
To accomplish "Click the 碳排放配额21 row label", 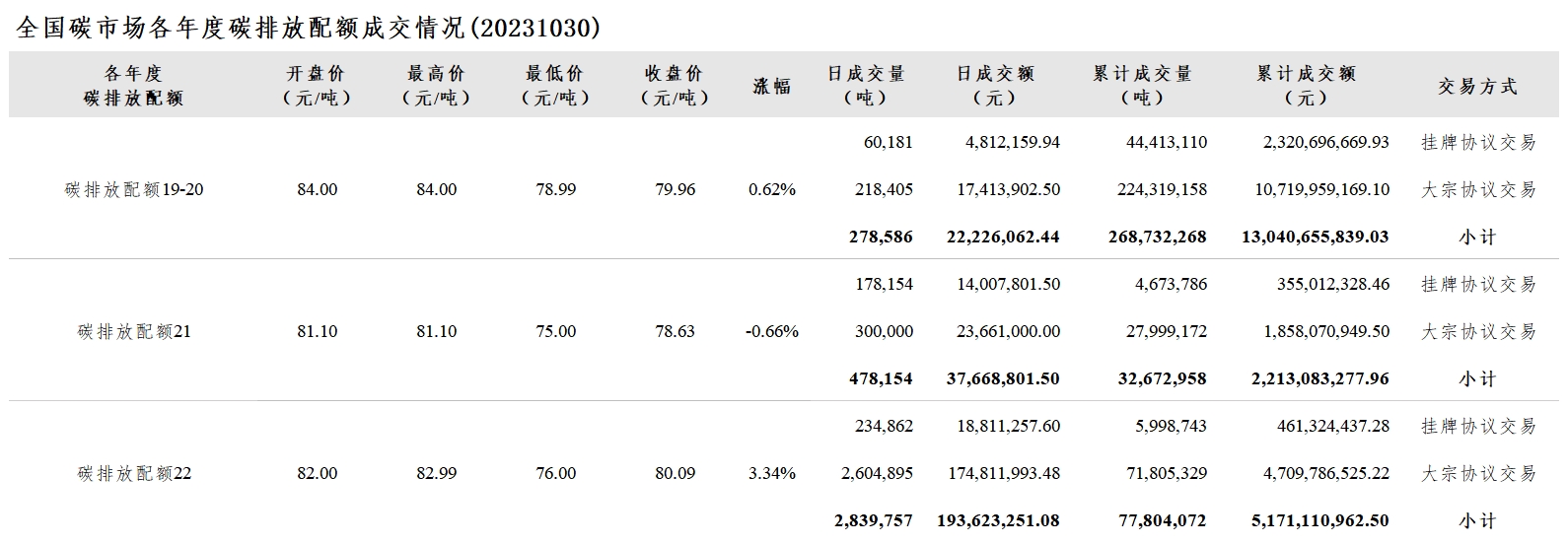I will tap(134, 331).
